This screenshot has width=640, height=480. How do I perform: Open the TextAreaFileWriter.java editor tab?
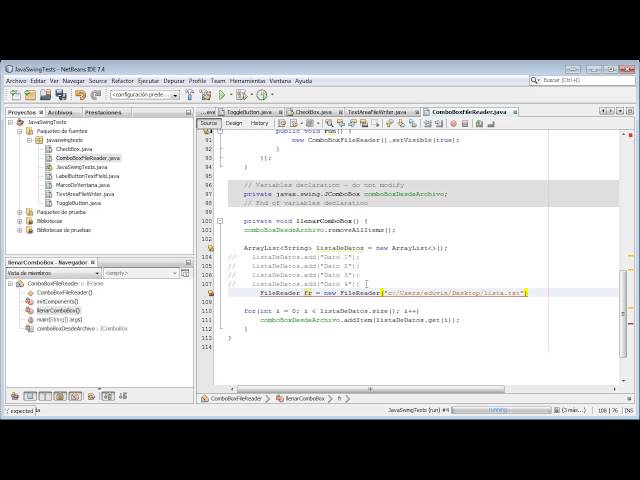coord(378,112)
